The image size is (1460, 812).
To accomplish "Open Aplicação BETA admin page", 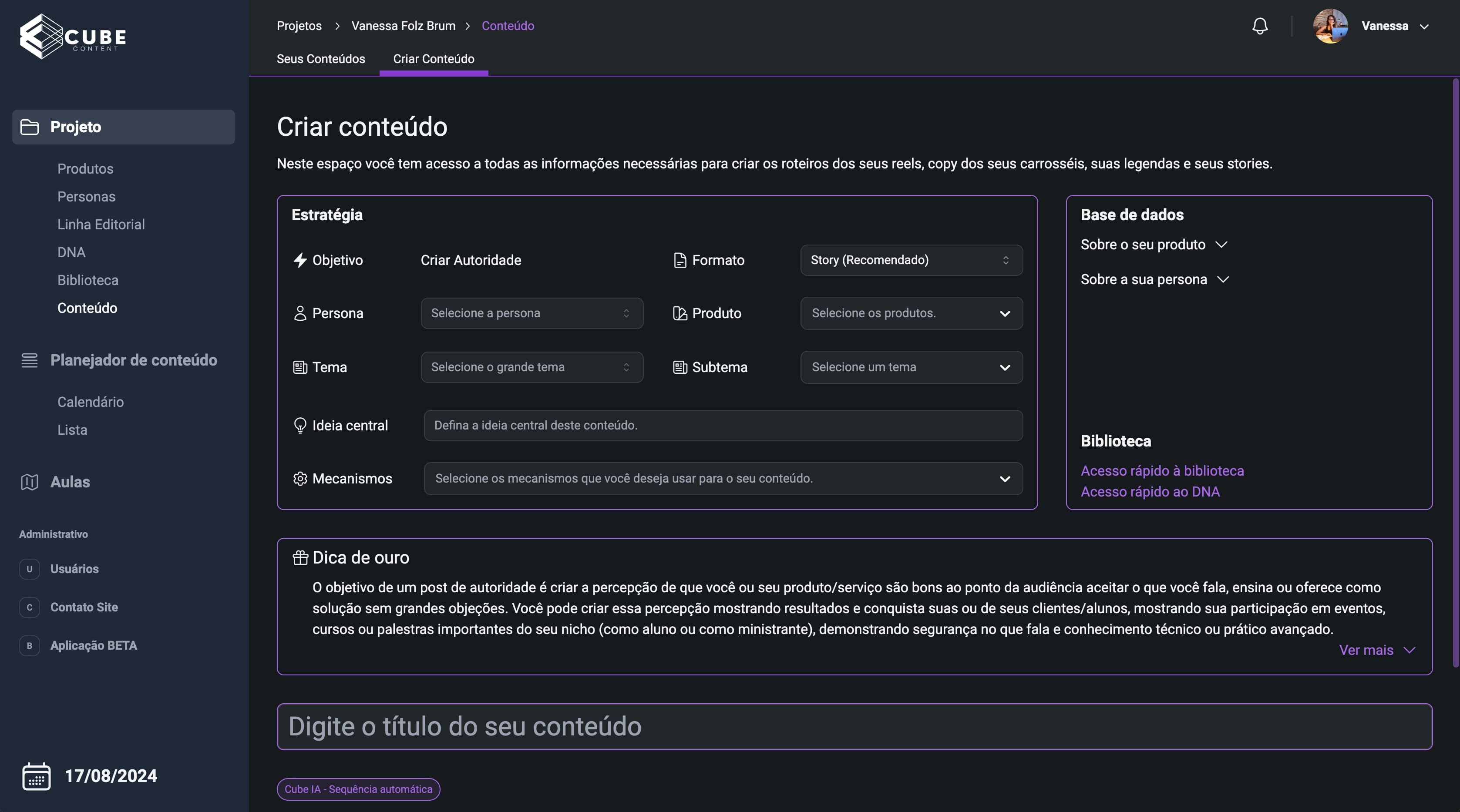I will [x=94, y=645].
